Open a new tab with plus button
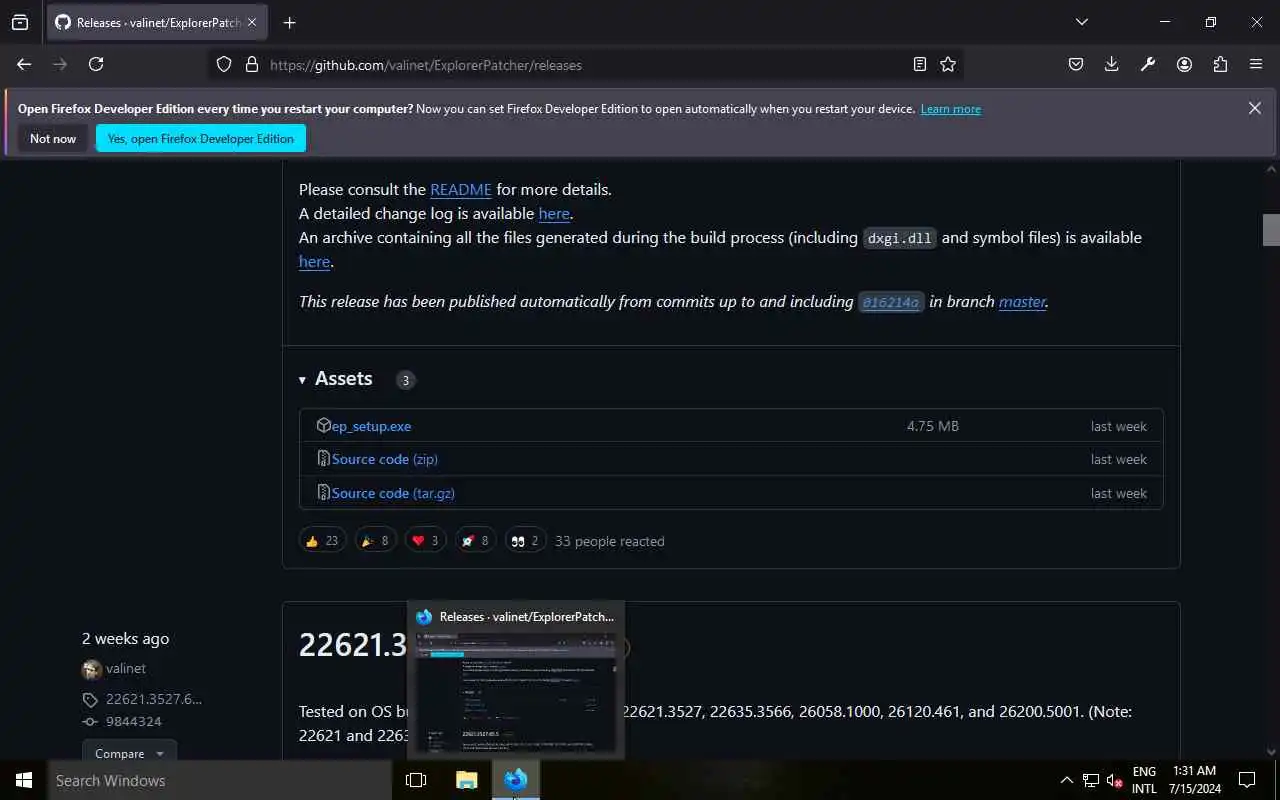Viewport: 1280px width, 800px height. click(x=289, y=22)
